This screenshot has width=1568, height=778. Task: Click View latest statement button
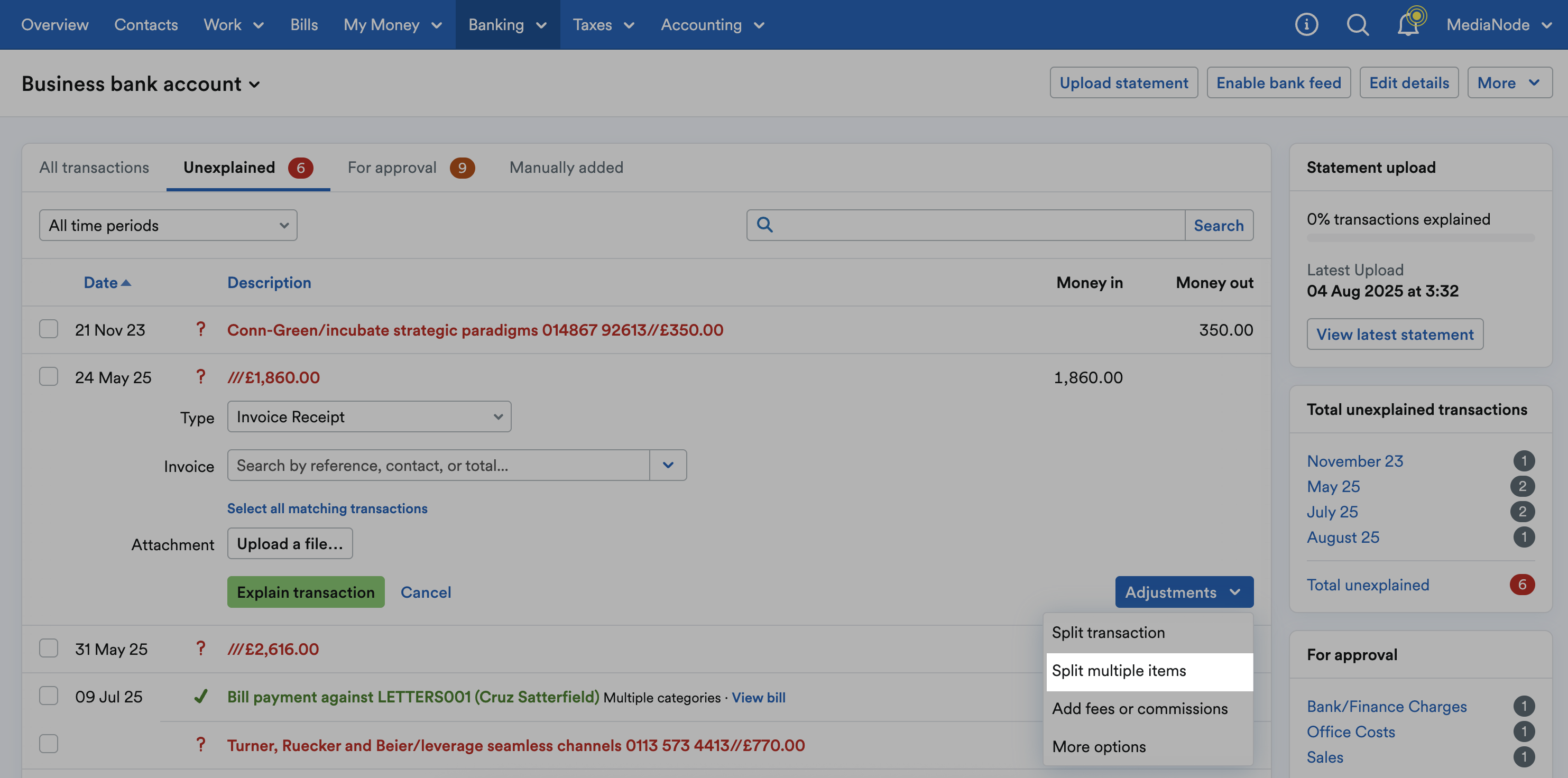pos(1395,334)
